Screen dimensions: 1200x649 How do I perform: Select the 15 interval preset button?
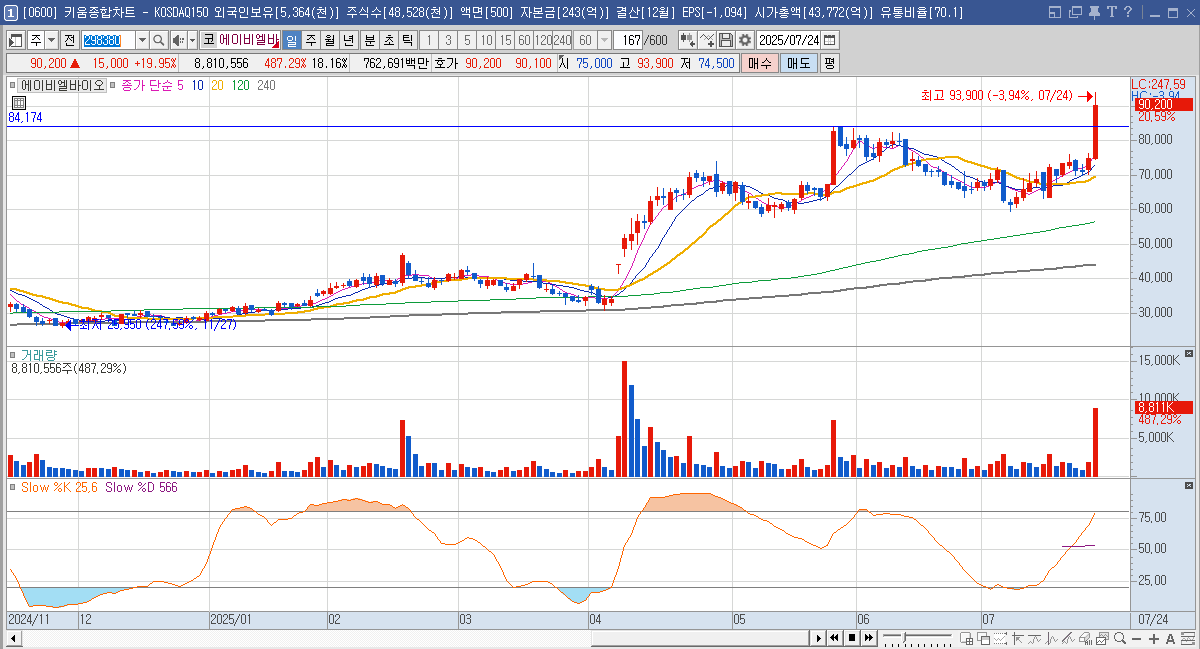point(505,40)
